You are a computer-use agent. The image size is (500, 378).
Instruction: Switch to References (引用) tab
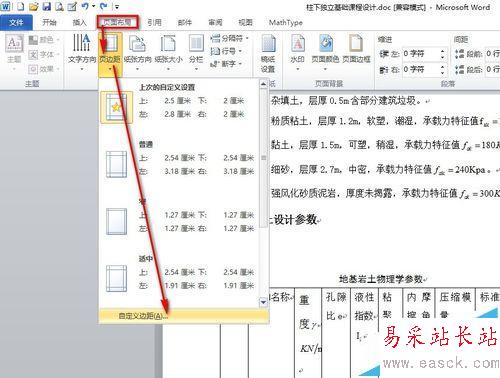pos(154,22)
